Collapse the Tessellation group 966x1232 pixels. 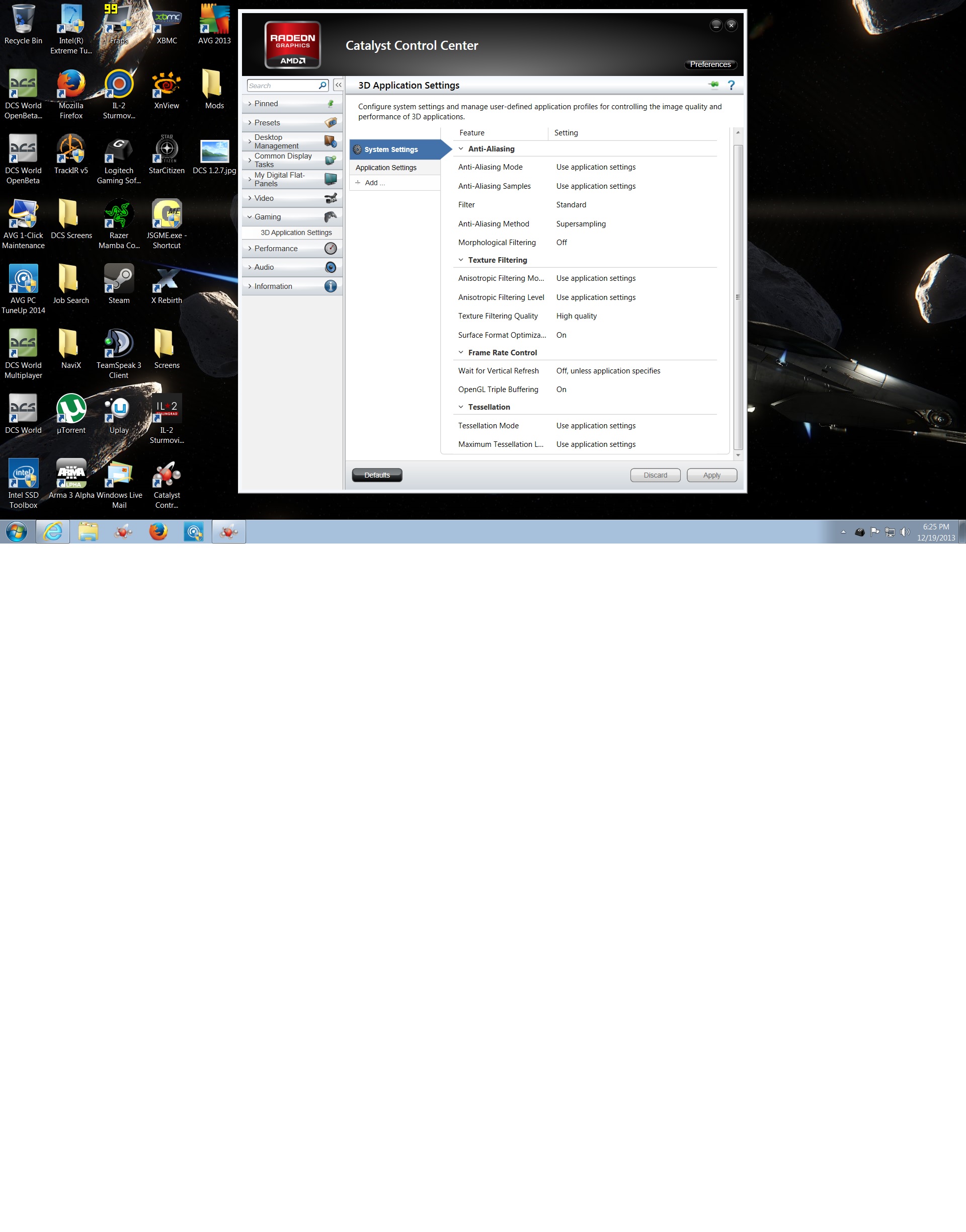461,407
